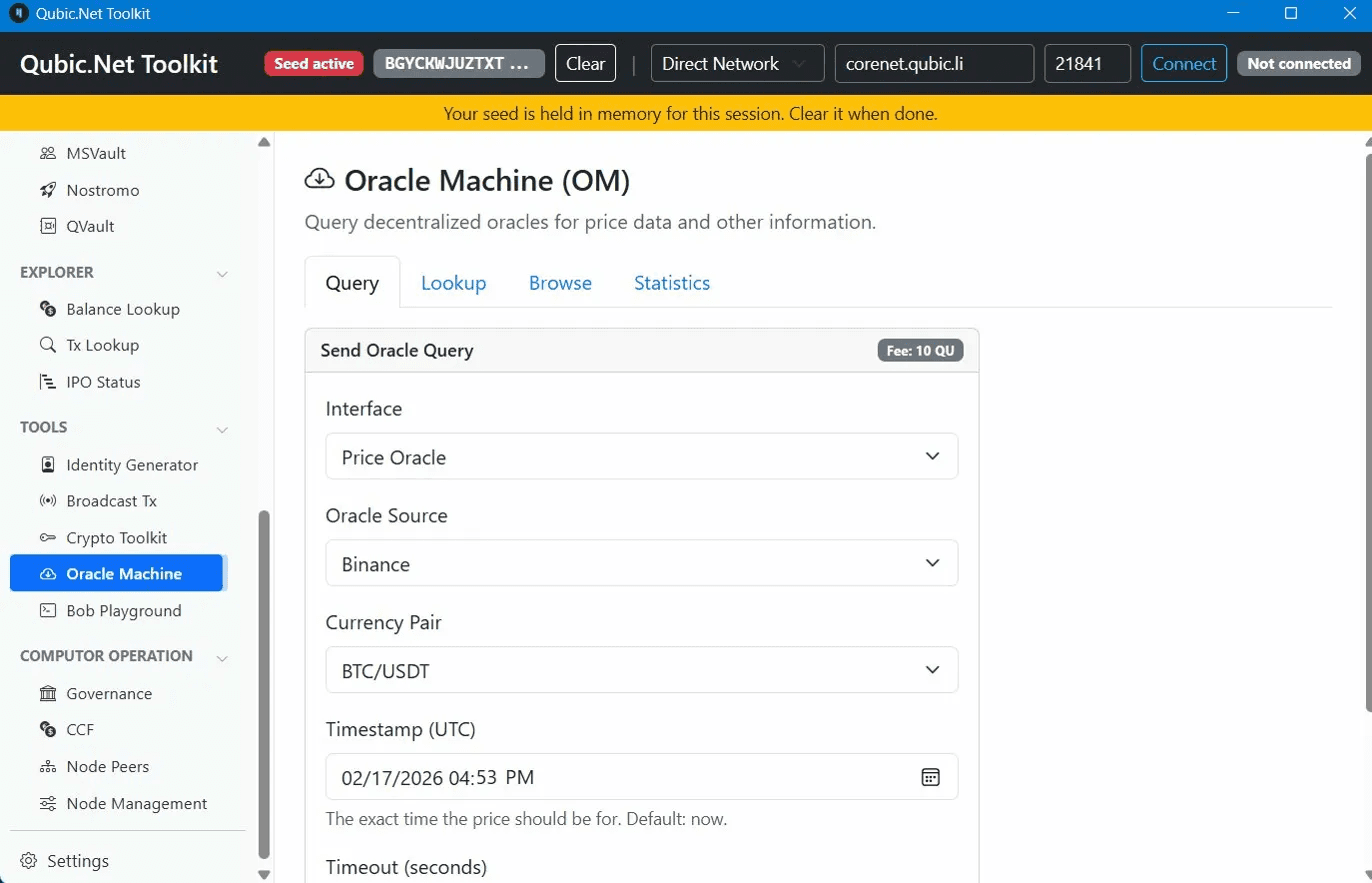Open the Statistics tab
Screen dimensions: 1372x883
point(671,283)
